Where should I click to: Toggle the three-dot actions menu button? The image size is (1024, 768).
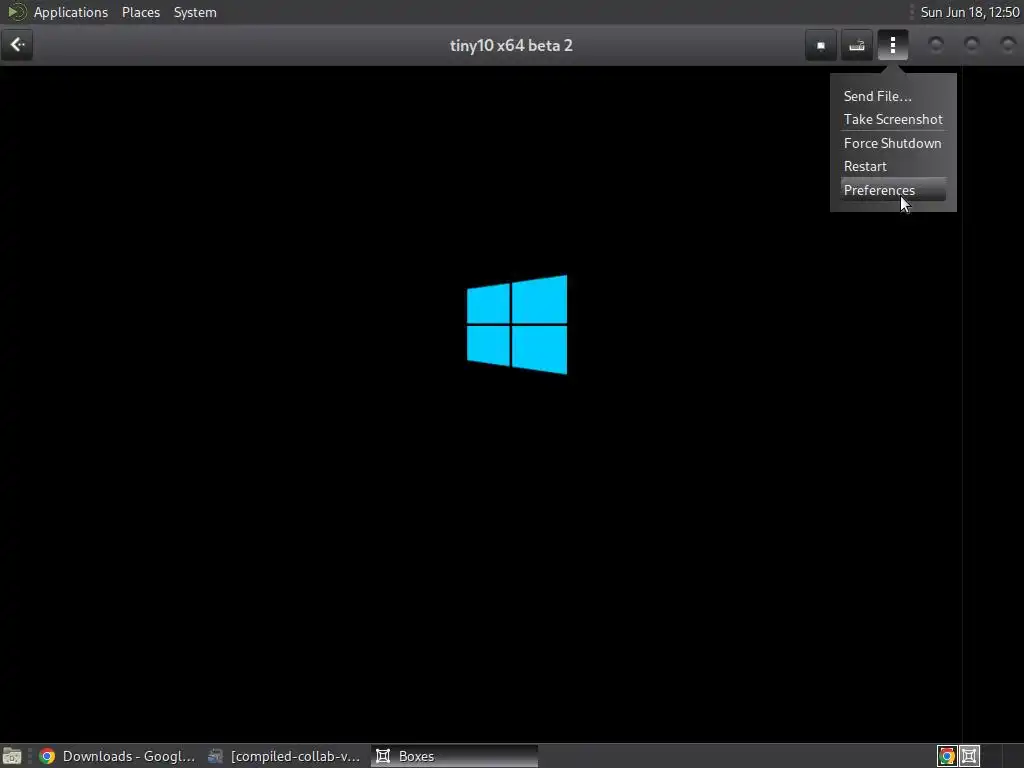pos(893,45)
